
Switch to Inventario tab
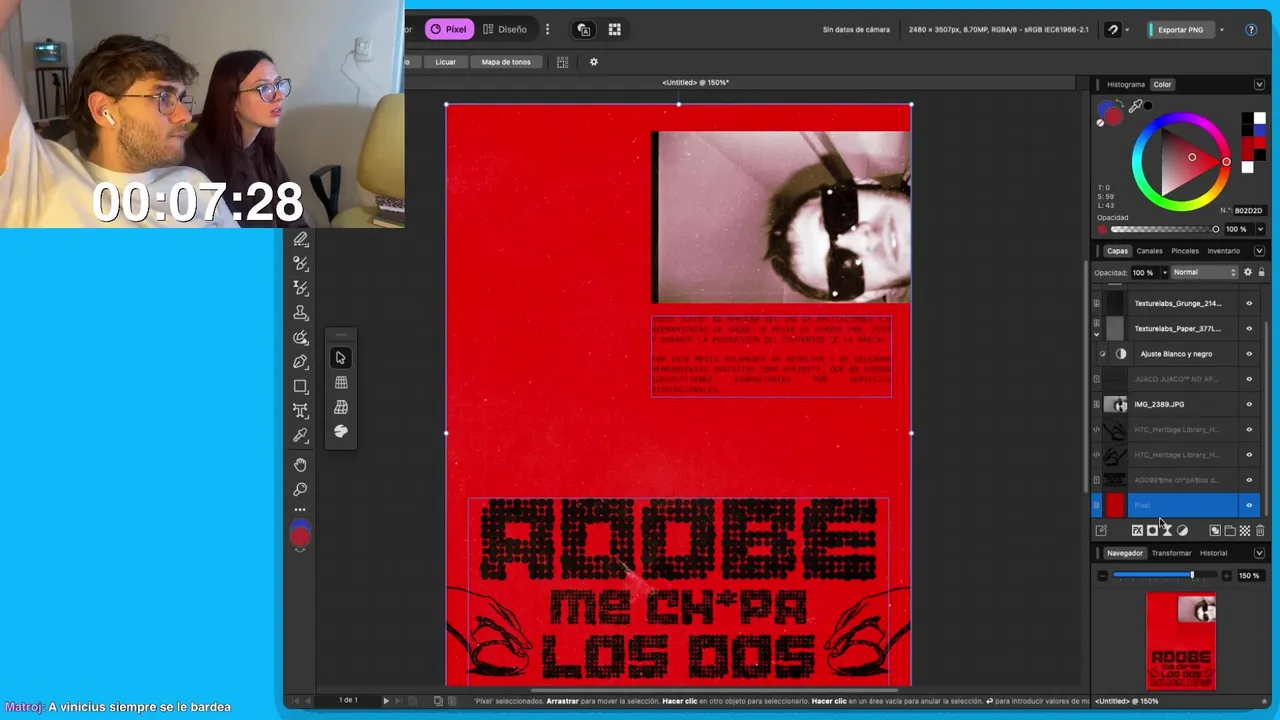(x=1224, y=251)
